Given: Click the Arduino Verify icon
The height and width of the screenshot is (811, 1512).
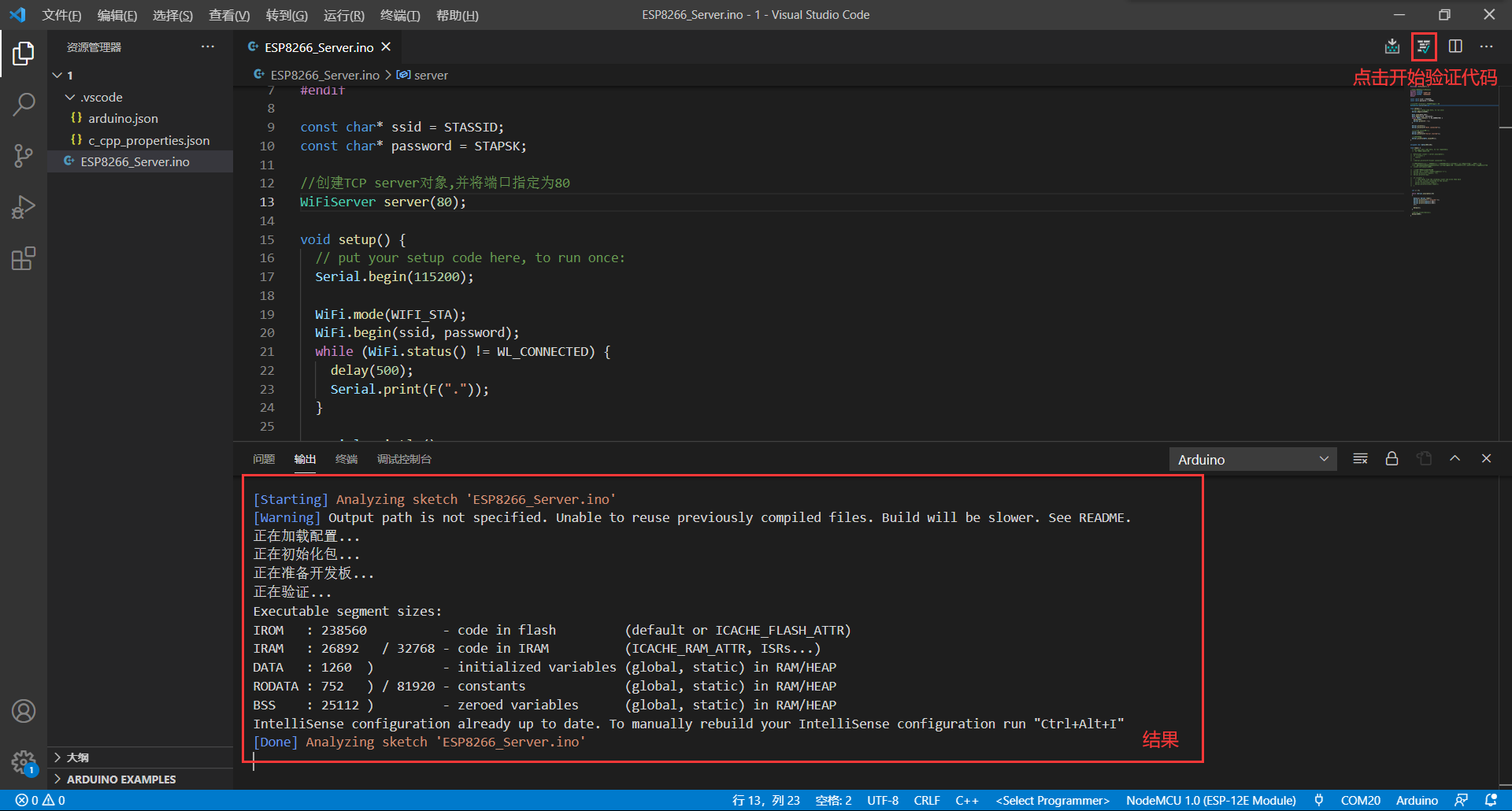Looking at the screenshot, I should pyautogui.click(x=1424, y=46).
